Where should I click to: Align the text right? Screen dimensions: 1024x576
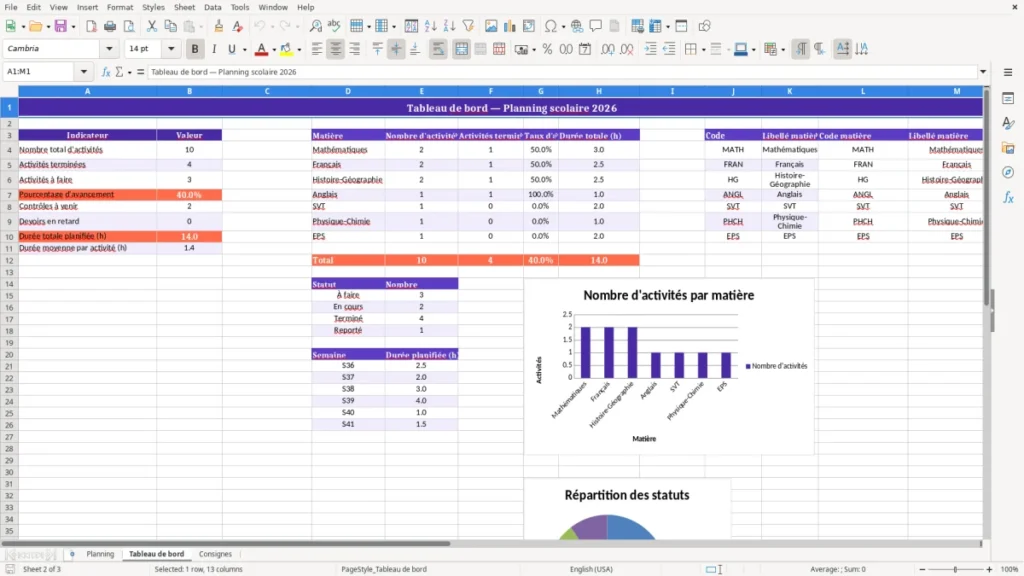point(355,49)
